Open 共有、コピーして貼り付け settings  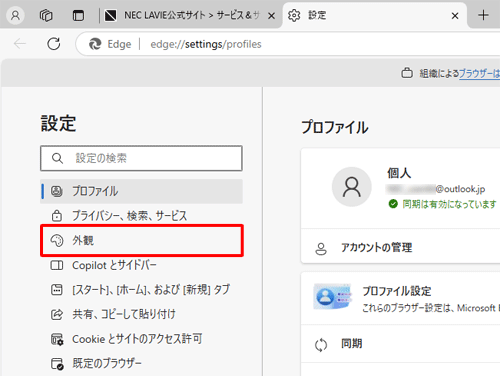tap(141, 314)
